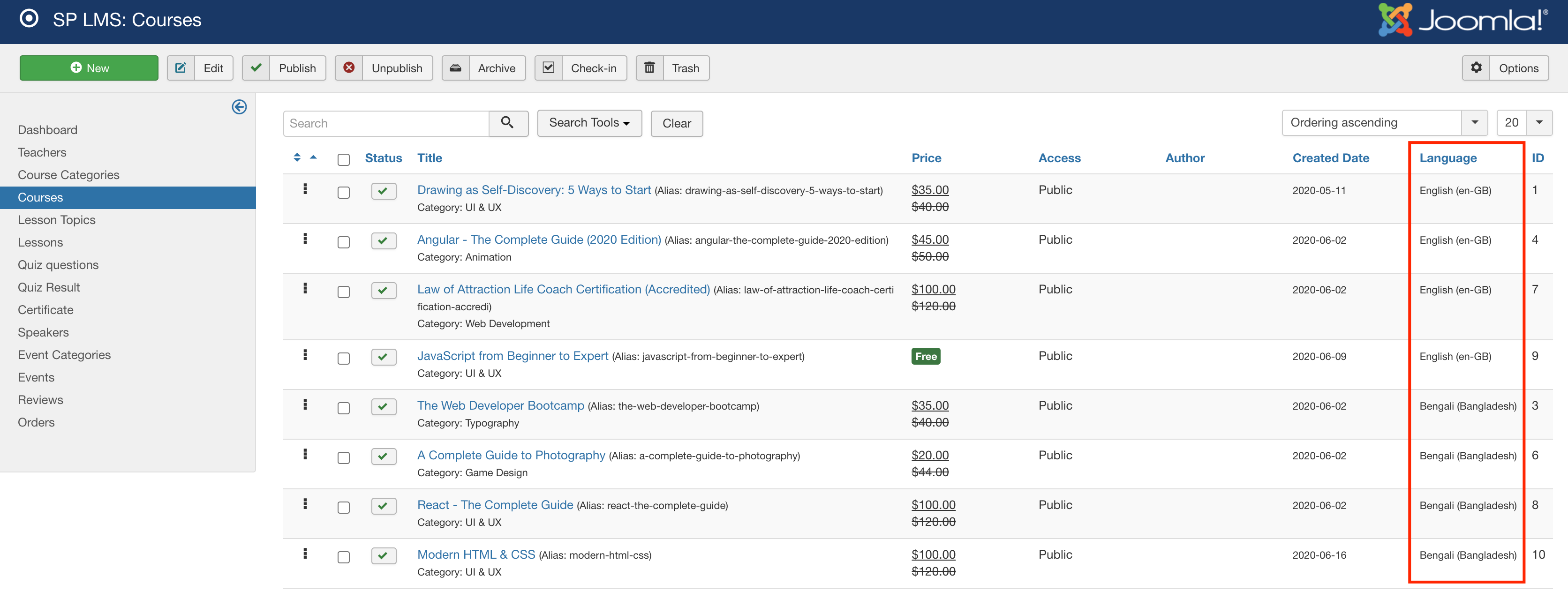The height and width of the screenshot is (599, 1568).
Task: Click the drag handle for Angular course row
Action: 305,239
